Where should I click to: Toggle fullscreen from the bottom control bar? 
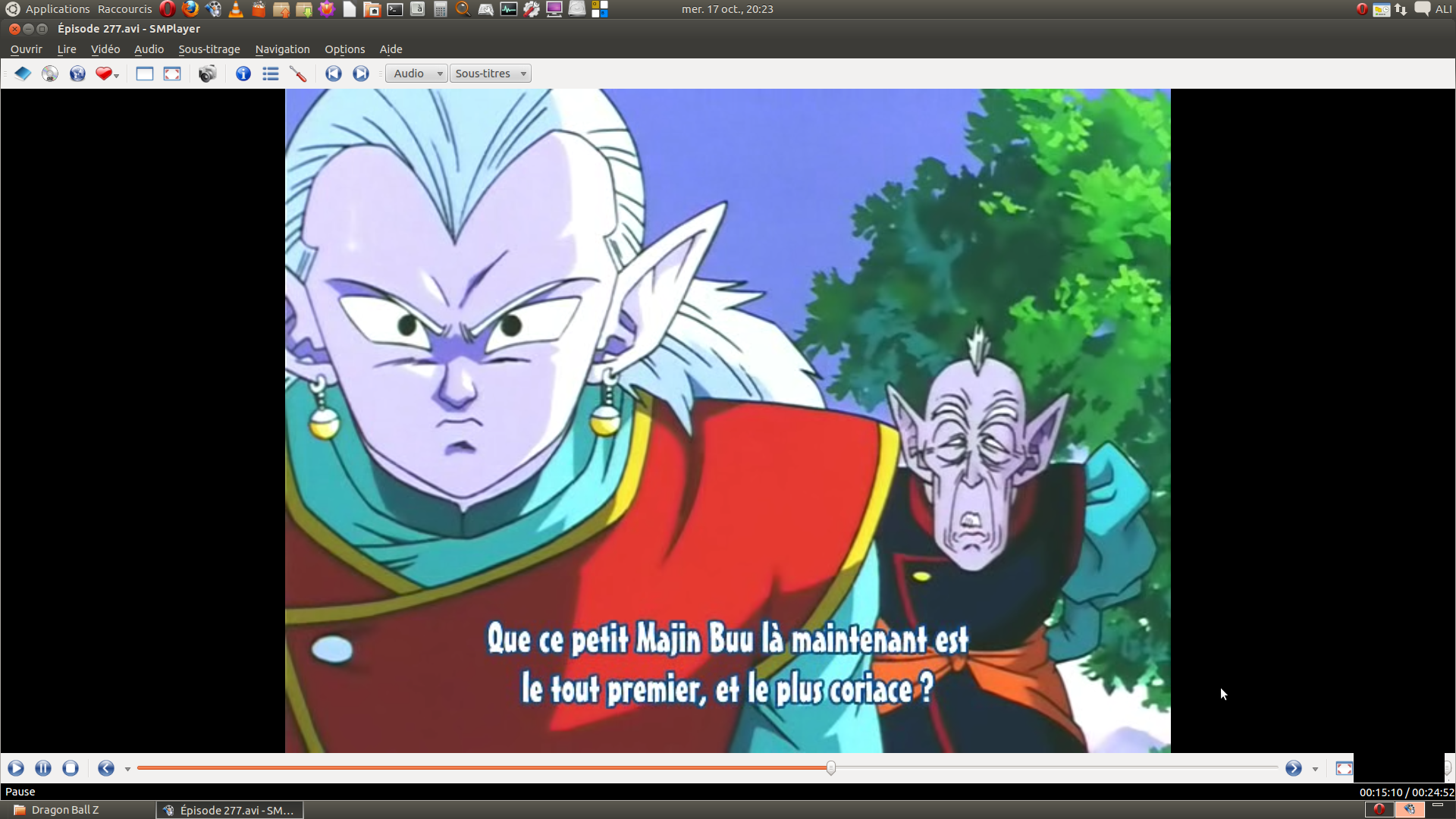(x=1344, y=768)
